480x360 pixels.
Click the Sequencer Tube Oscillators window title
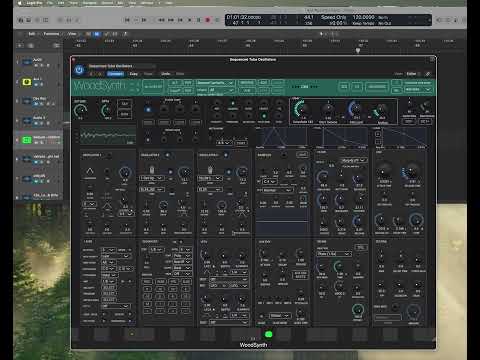click(x=253, y=60)
